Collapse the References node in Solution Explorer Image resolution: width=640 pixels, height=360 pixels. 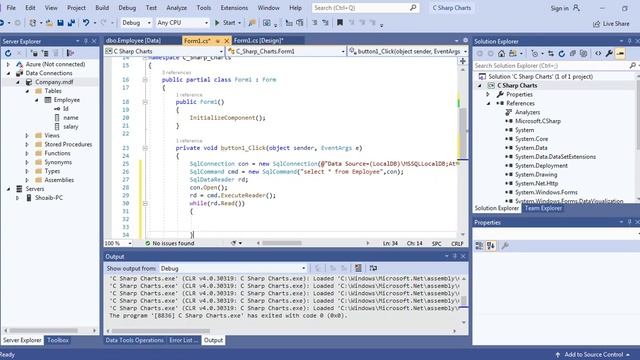tap(488, 104)
